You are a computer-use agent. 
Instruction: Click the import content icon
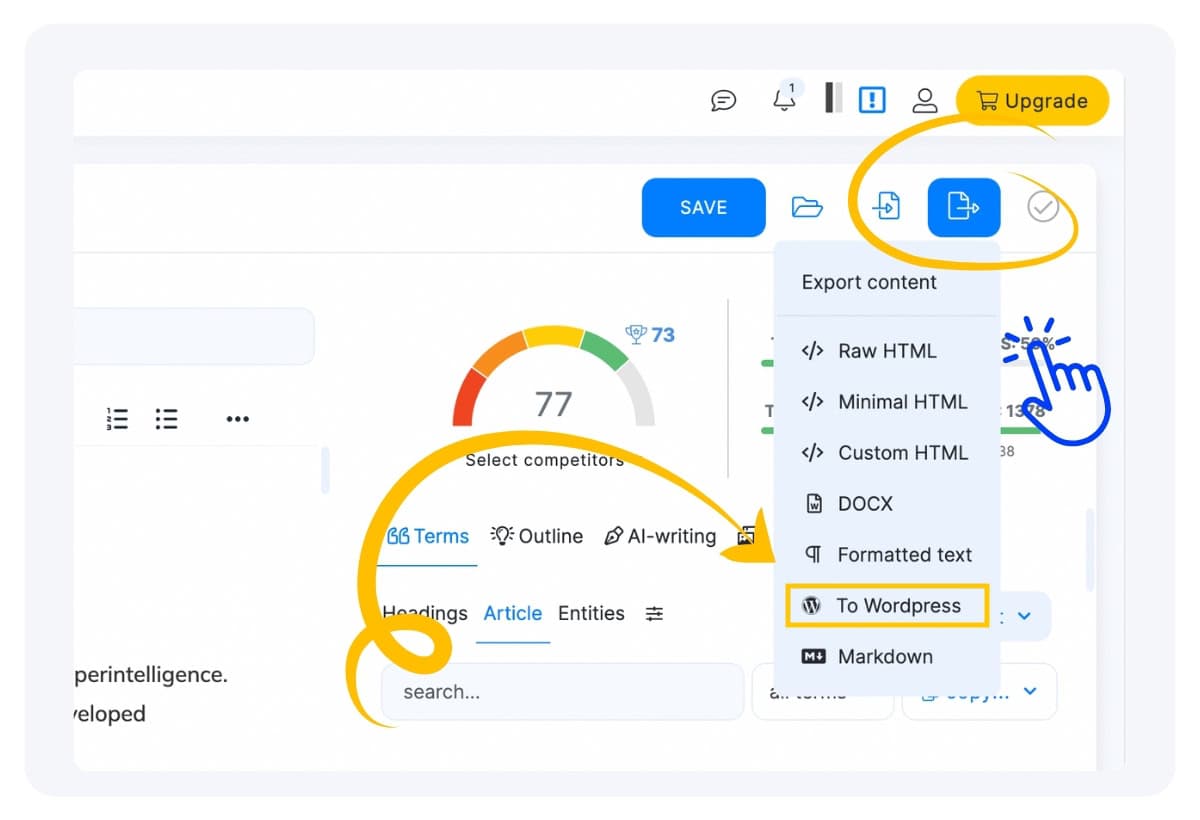point(886,207)
